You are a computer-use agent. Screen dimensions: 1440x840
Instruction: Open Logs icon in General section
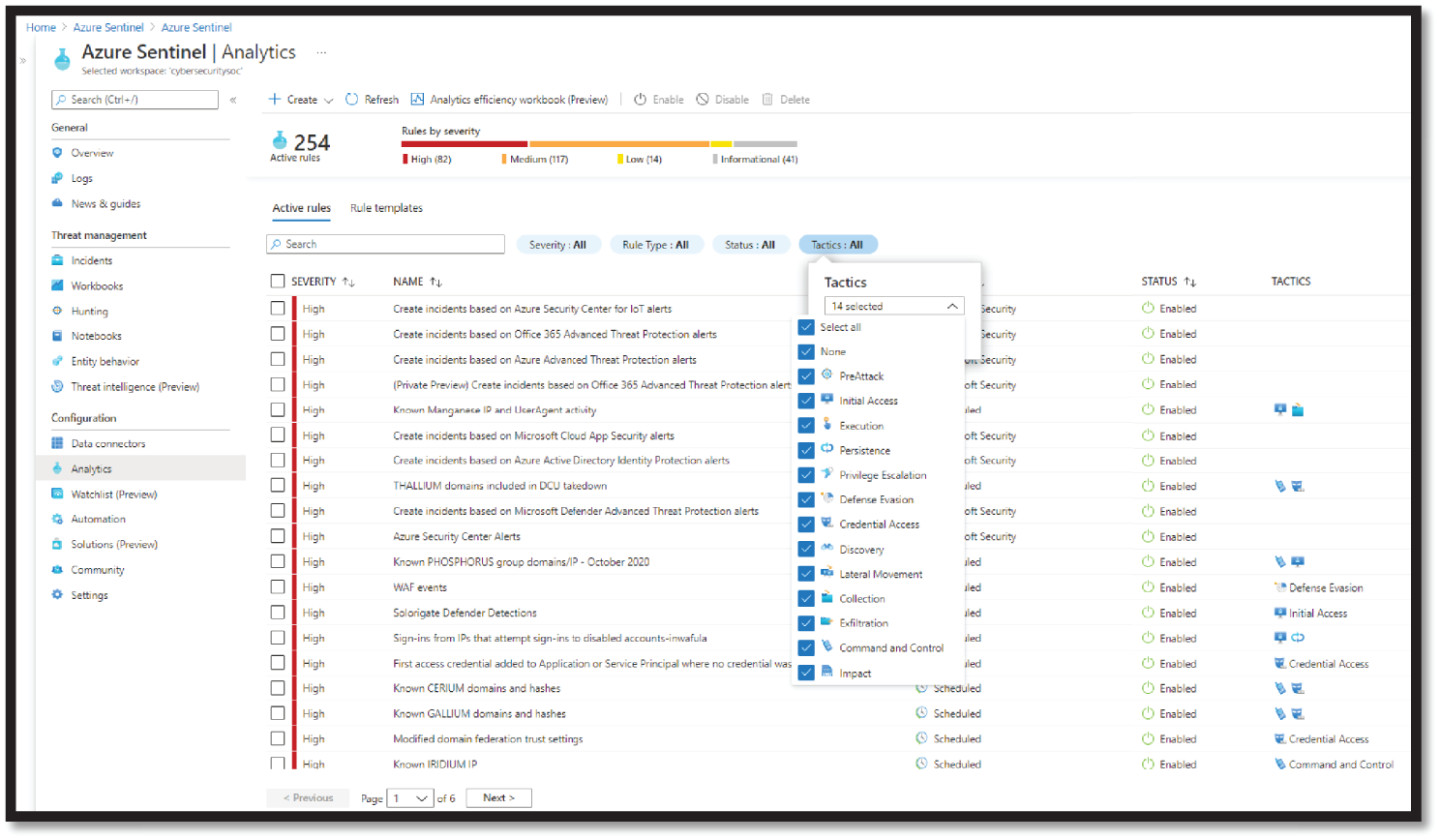[57, 178]
